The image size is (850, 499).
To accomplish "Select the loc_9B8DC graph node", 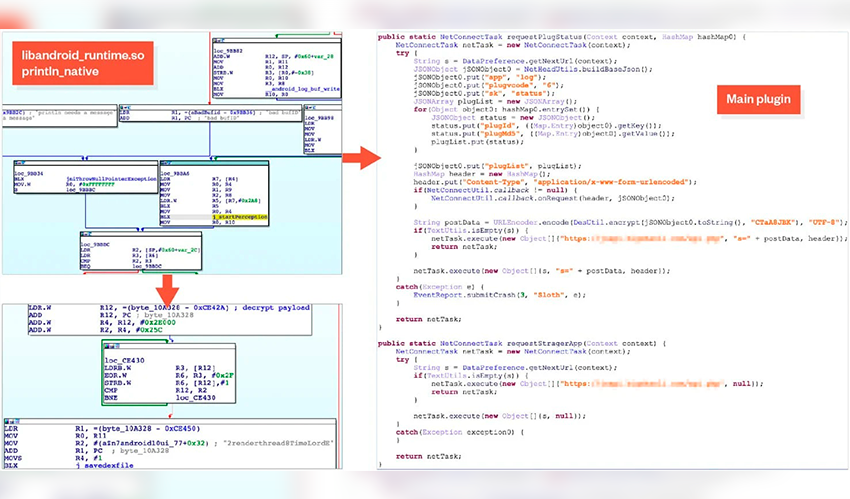I will coord(141,251).
